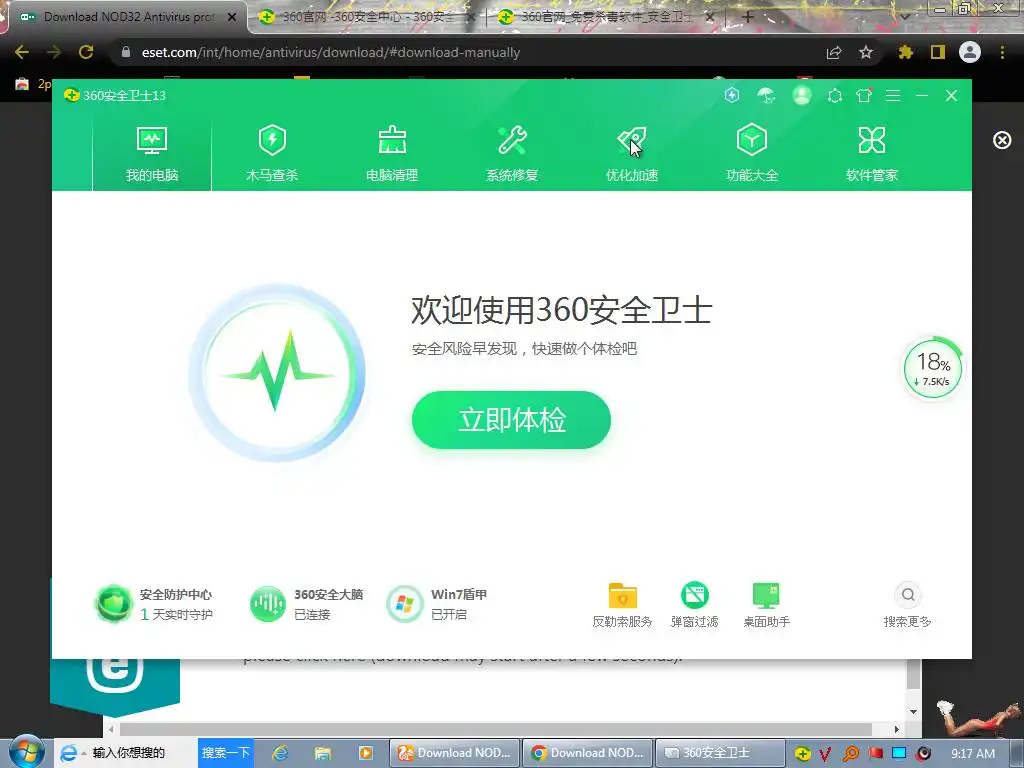
Task: Click blue monitor tray icon
Action: (x=899, y=753)
